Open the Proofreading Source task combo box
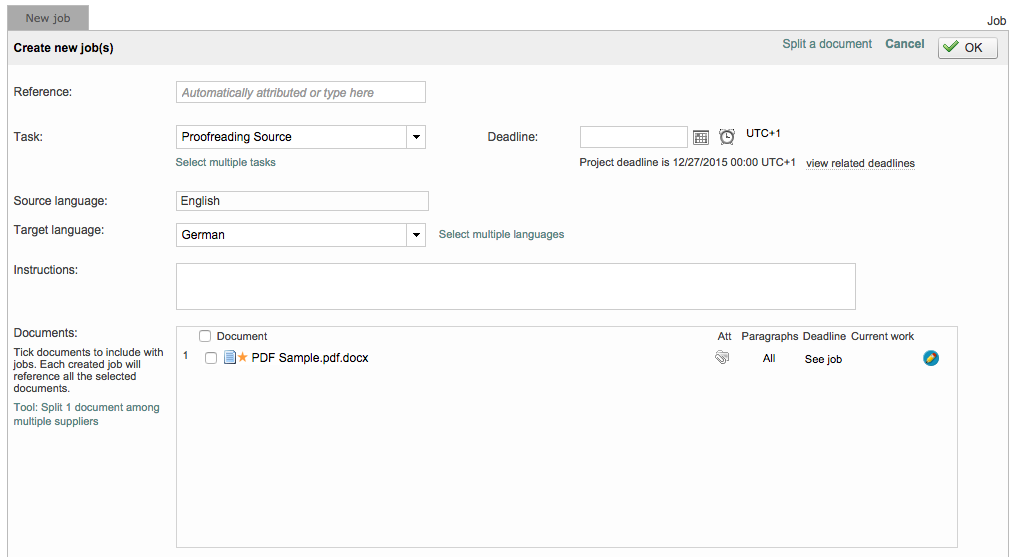1016x557 pixels. click(x=290, y=137)
